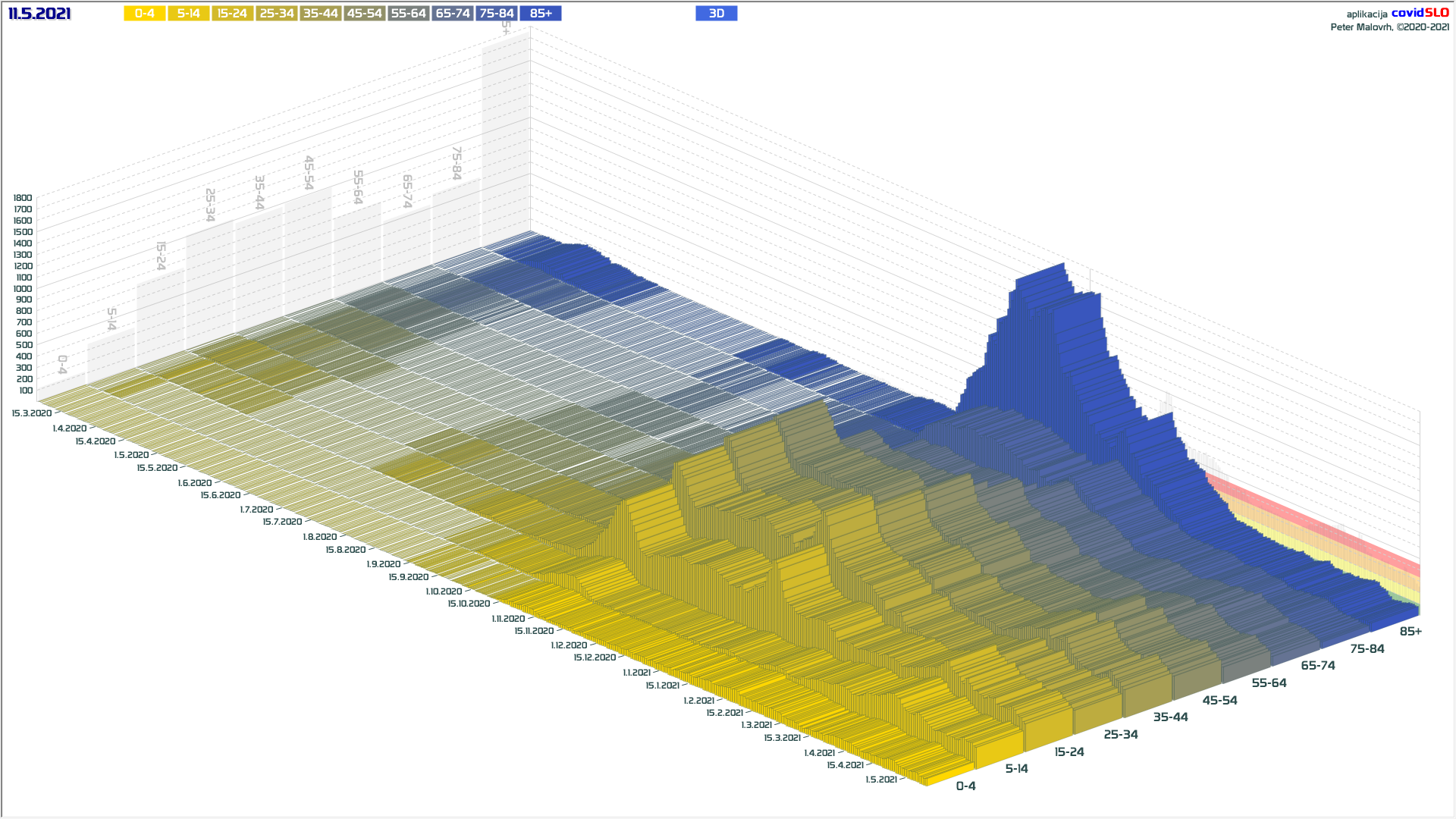This screenshot has height=819, width=1456.
Task: Click the 11.5.2021 date heading
Action: tap(39, 14)
